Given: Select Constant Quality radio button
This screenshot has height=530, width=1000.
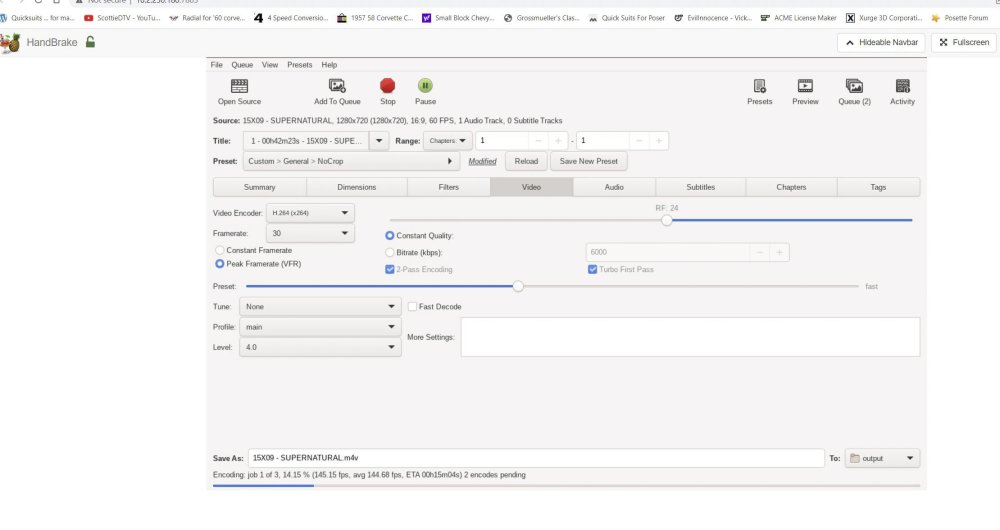Looking at the screenshot, I should coord(390,235).
